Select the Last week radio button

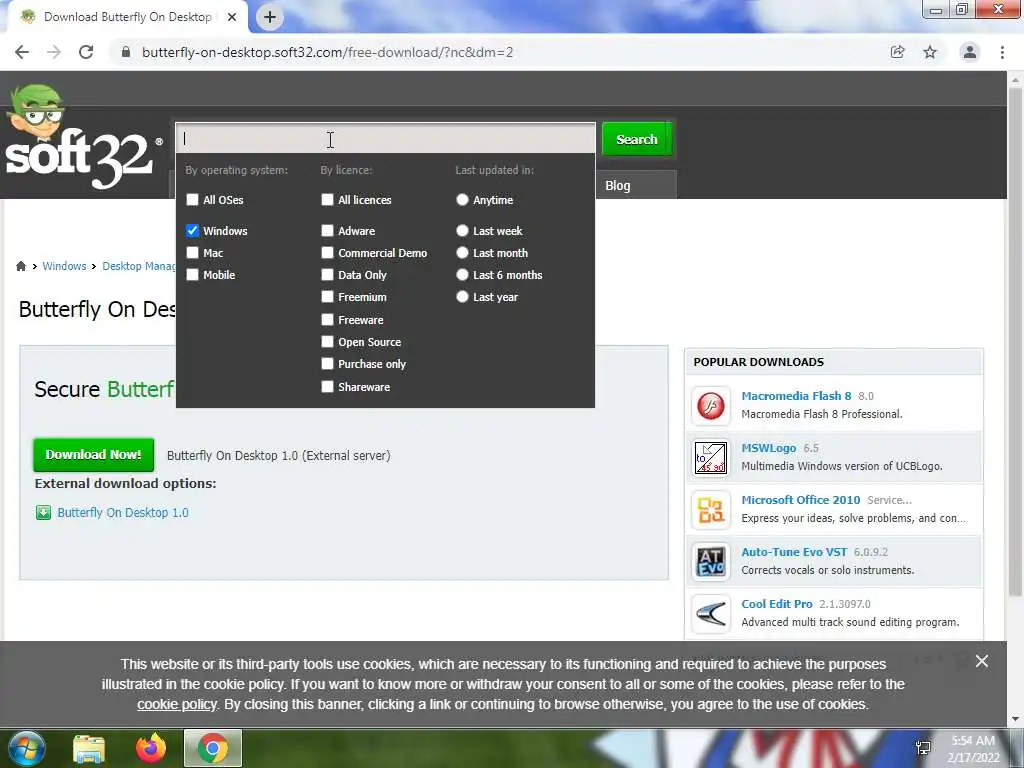462,231
